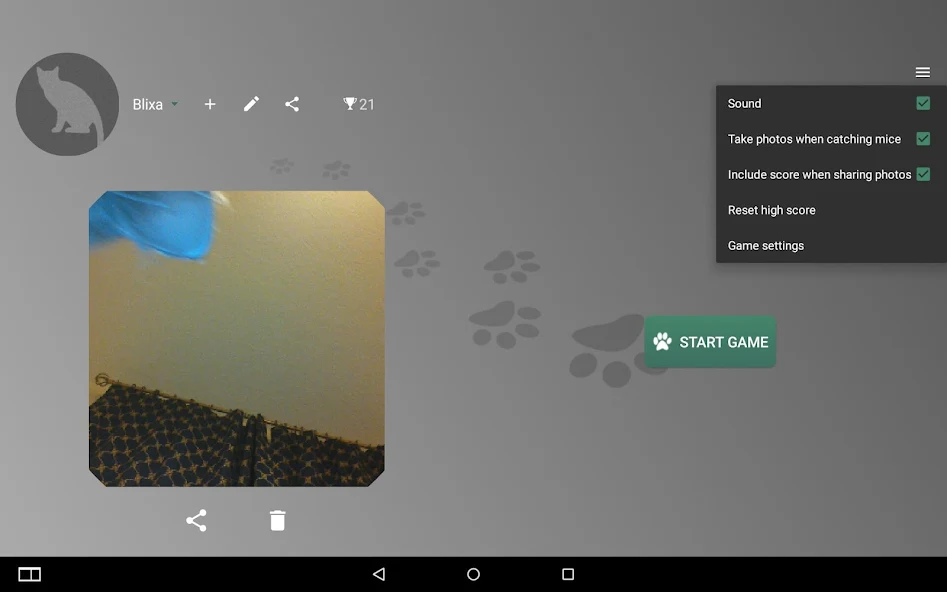Click the cat silhouette profile avatar
This screenshot has width=947, height=592.
click(x=67, y=104)
